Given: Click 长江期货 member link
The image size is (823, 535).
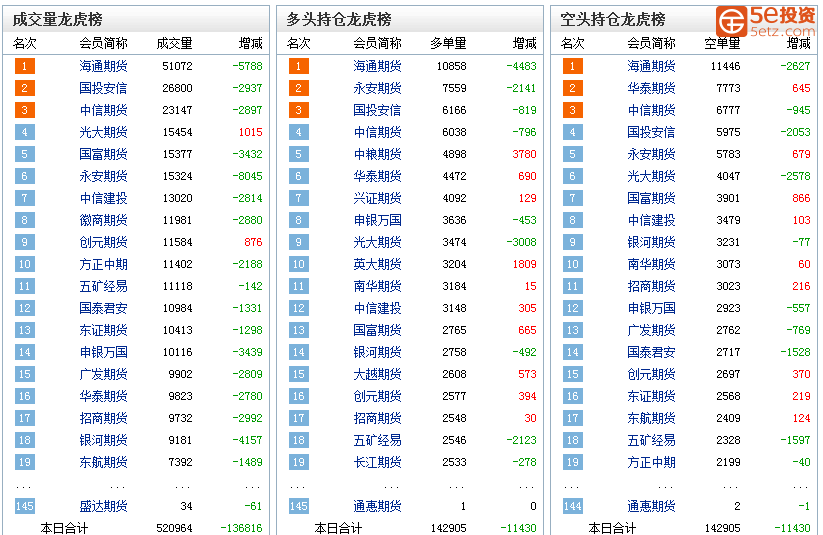Looking at the screenshot, I should pos(377,462).
